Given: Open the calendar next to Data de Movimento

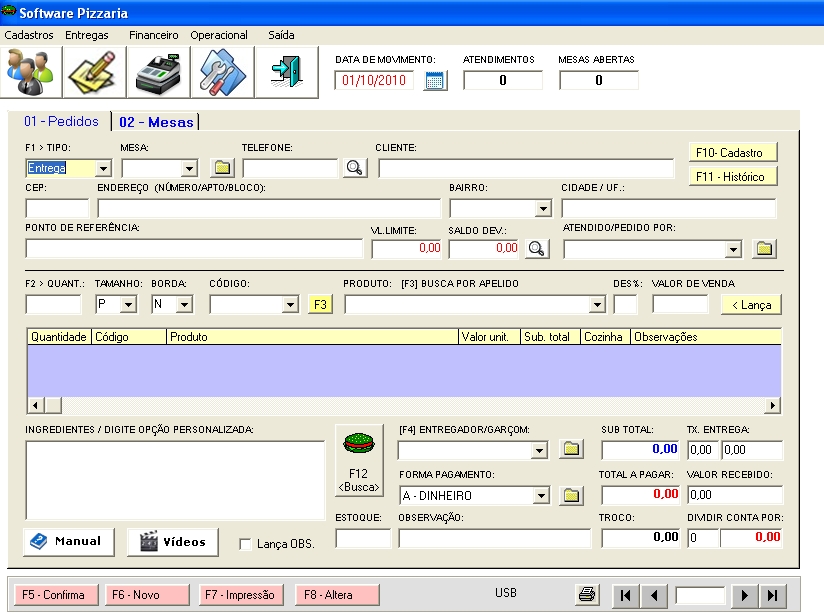Looking at the screenshot, I should [x=434, y=81].
